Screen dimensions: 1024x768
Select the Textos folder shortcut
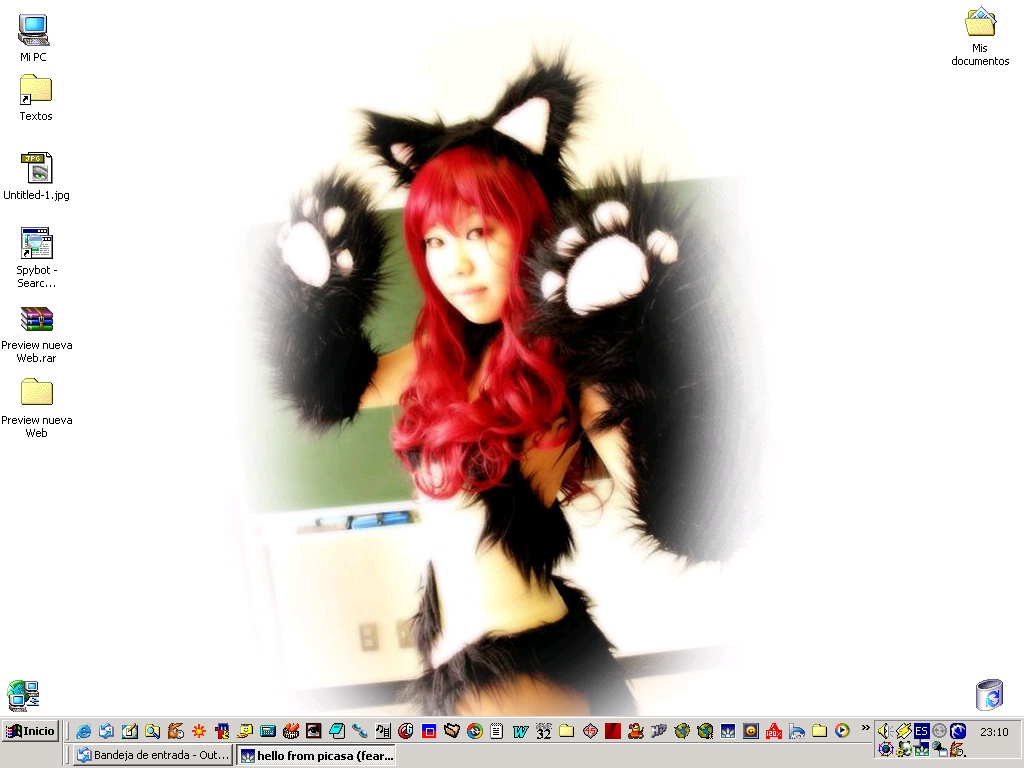36,98
